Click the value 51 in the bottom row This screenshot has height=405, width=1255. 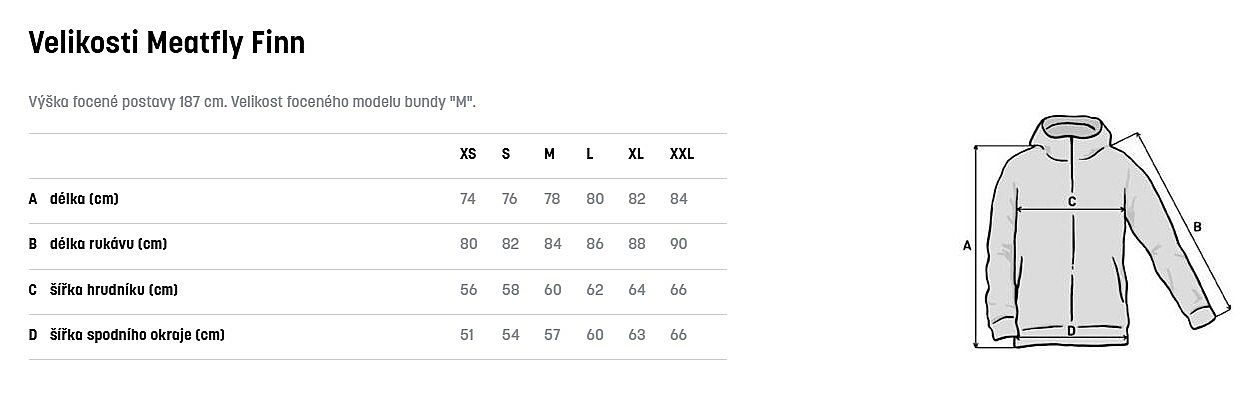coord(467,335)
